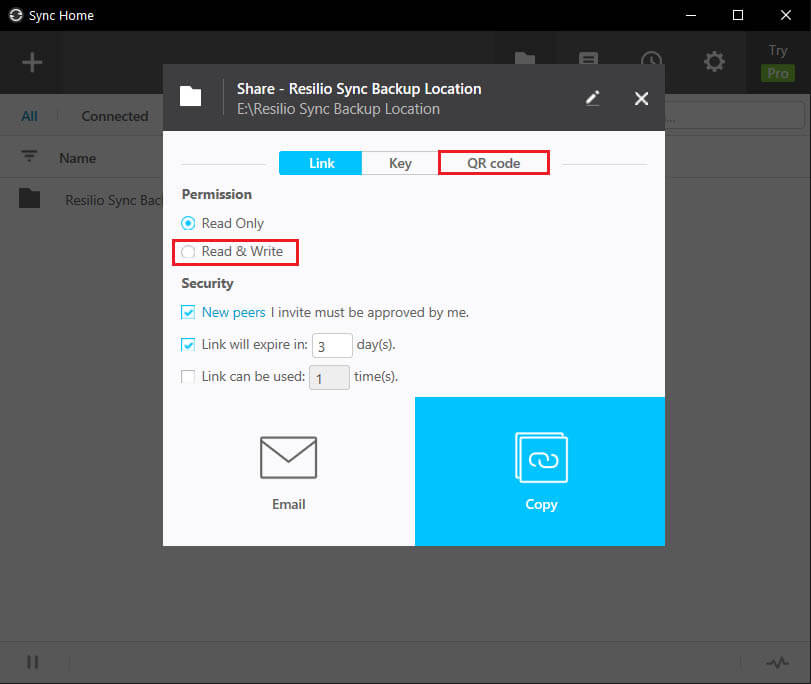Open the settings gear icon
This screenshot has width=811, height=684.
click(714, 62)
